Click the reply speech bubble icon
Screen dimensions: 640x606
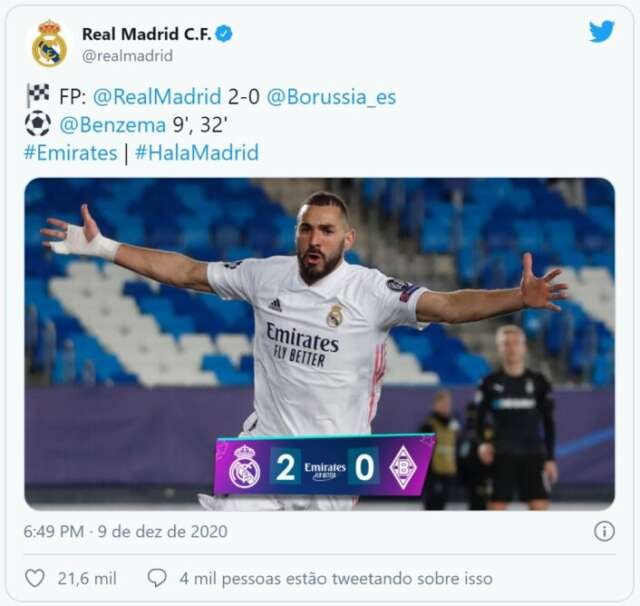pos(157,578)
